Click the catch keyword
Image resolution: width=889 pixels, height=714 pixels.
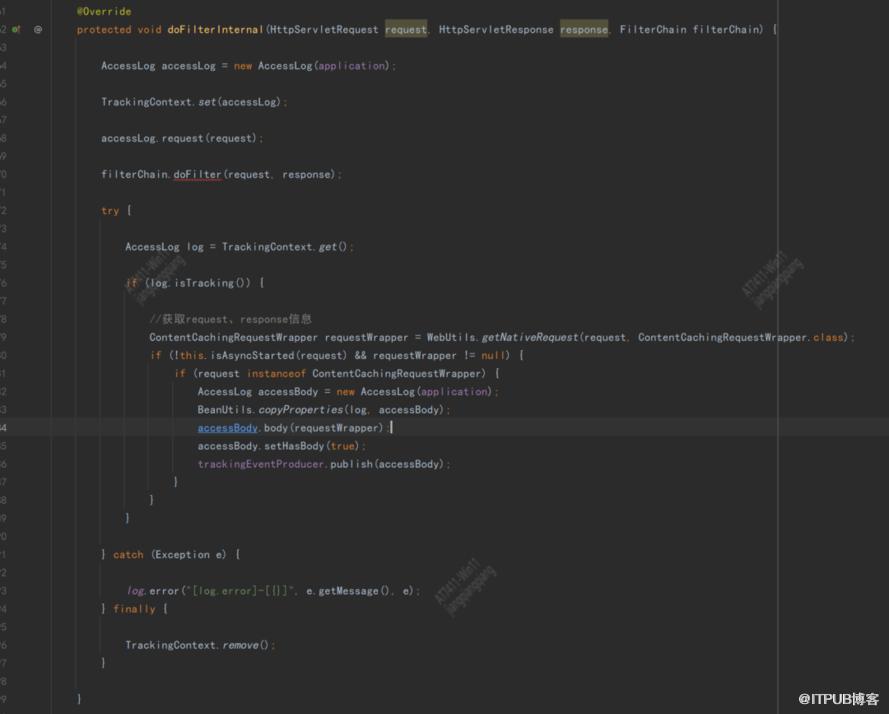pos(128,555)
